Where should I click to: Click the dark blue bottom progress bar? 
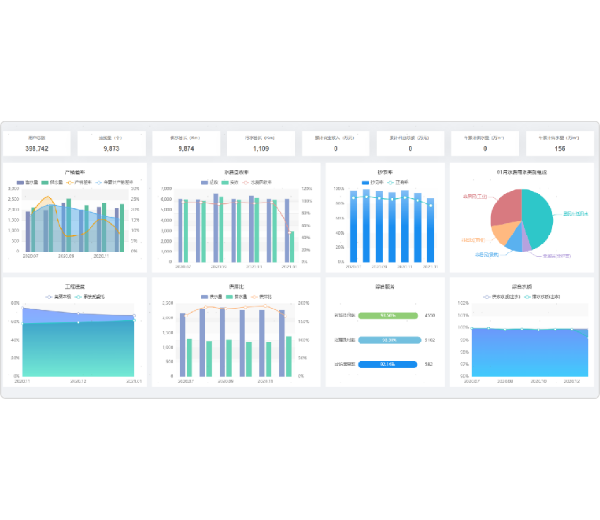(x=389, y=364)
